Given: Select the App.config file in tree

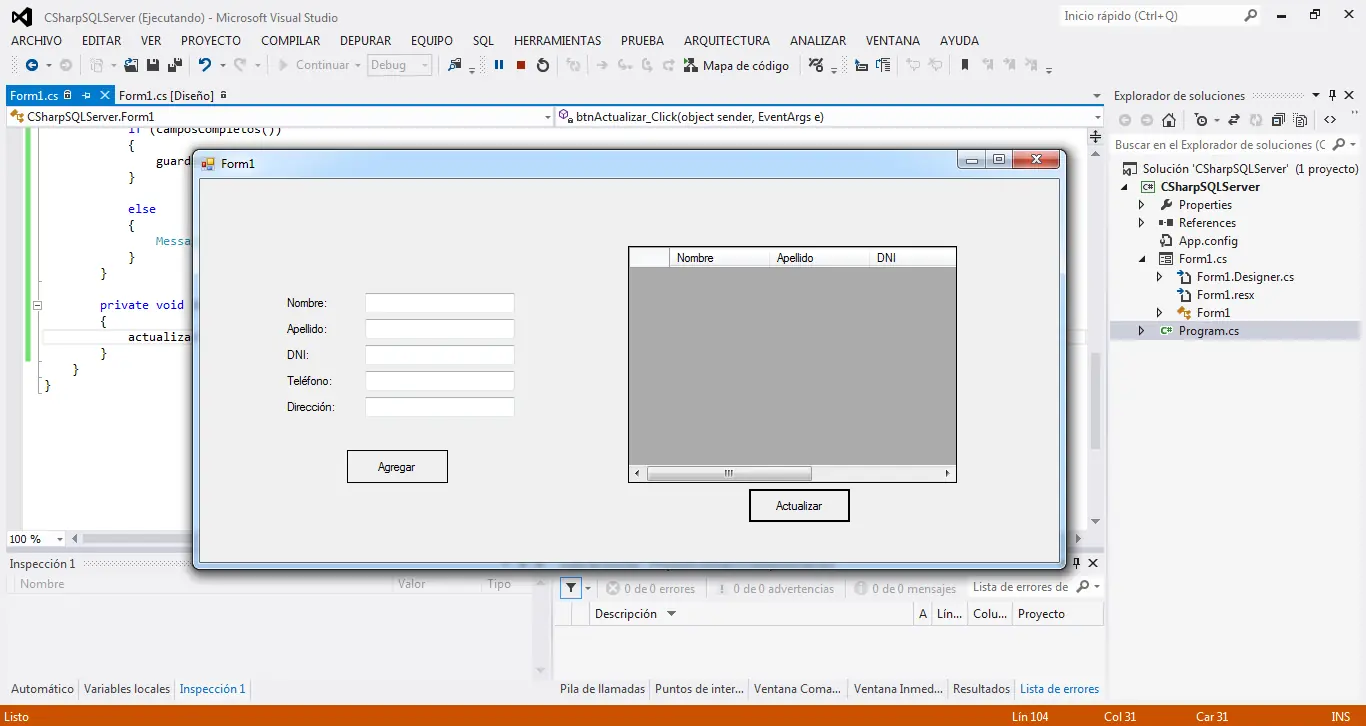Looking at the screenshot, I should coord(1208,241).
